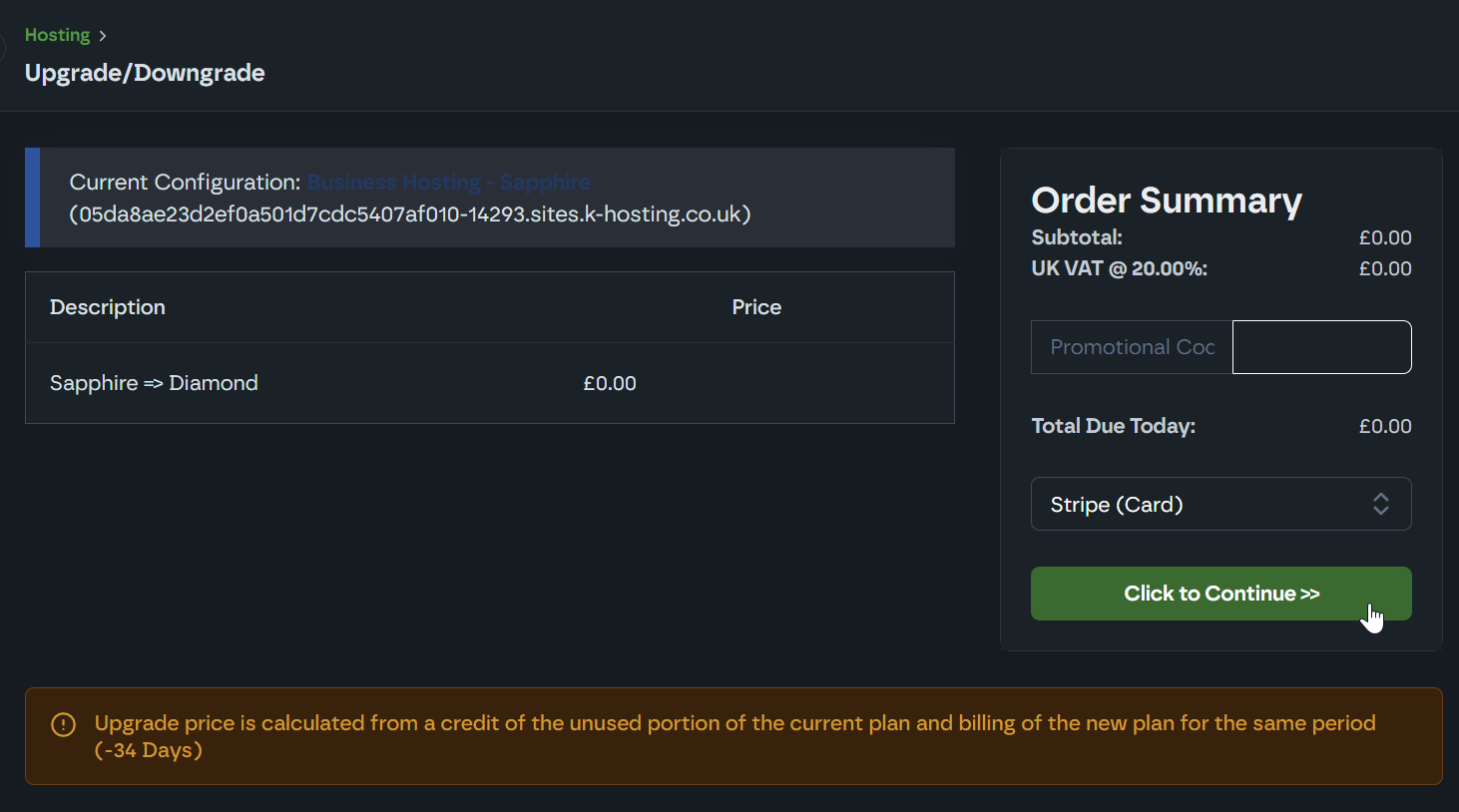Click the up-down arrows on the payment selector
The width and height of the screenshot is (1459, 812).
click(x=1380, y=504)
